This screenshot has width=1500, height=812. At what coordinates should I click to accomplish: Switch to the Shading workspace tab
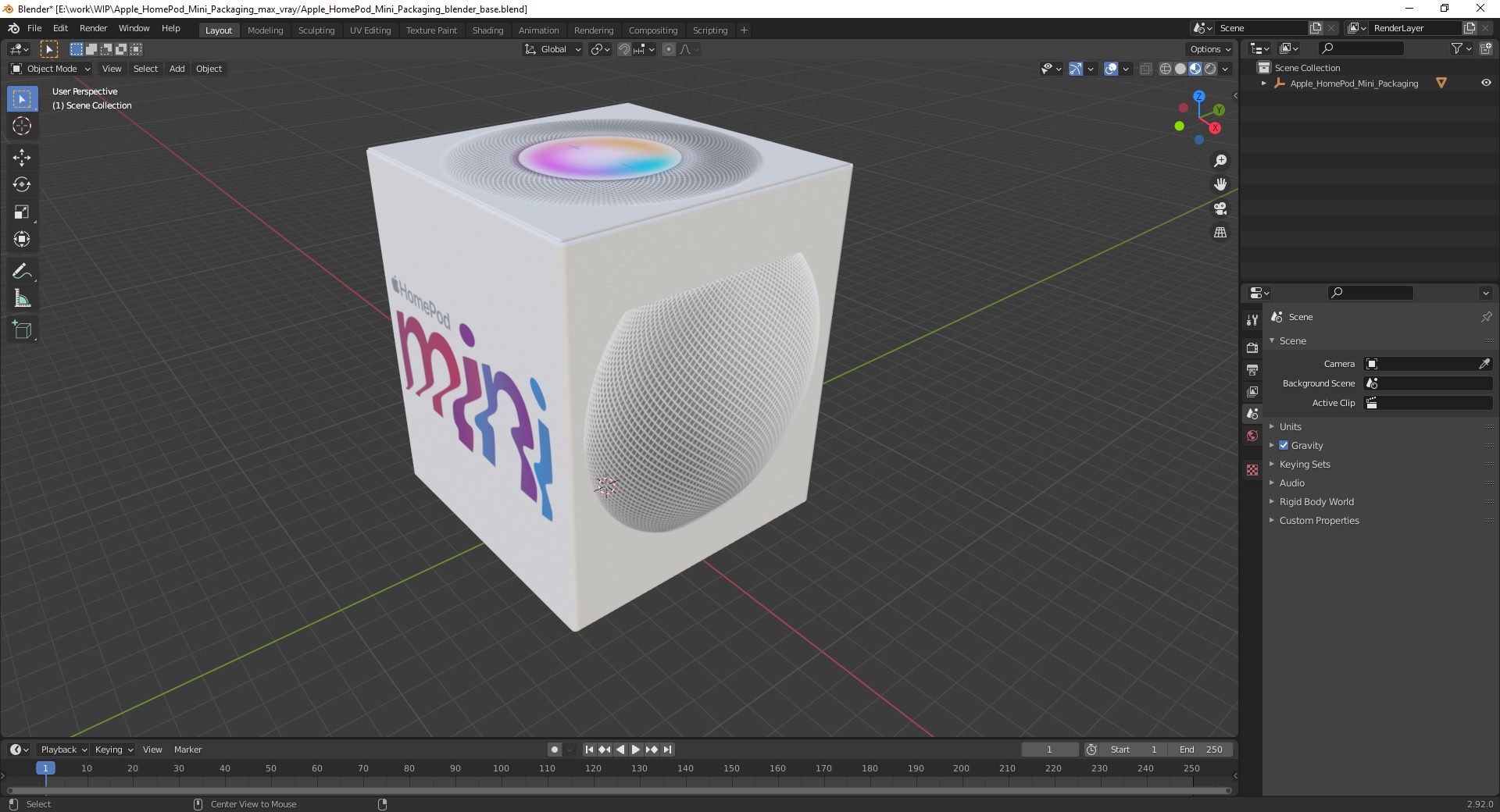coord(487,30)
